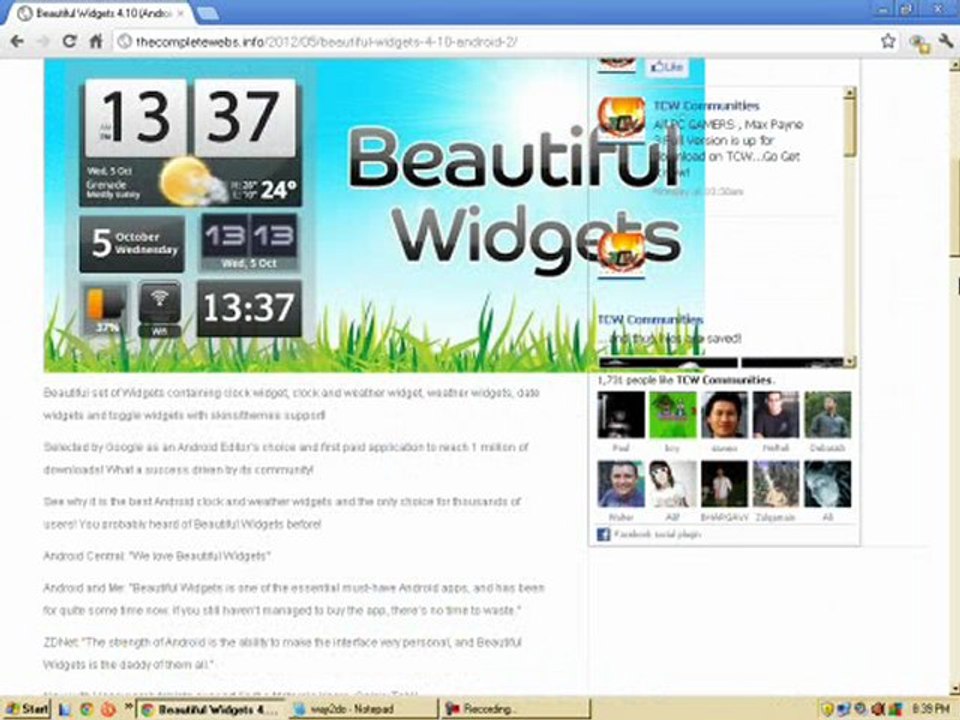Go back using the browser back arrow
Image resolution: width=960 pixels, height=720 pixels.
[x=17, y=41]
